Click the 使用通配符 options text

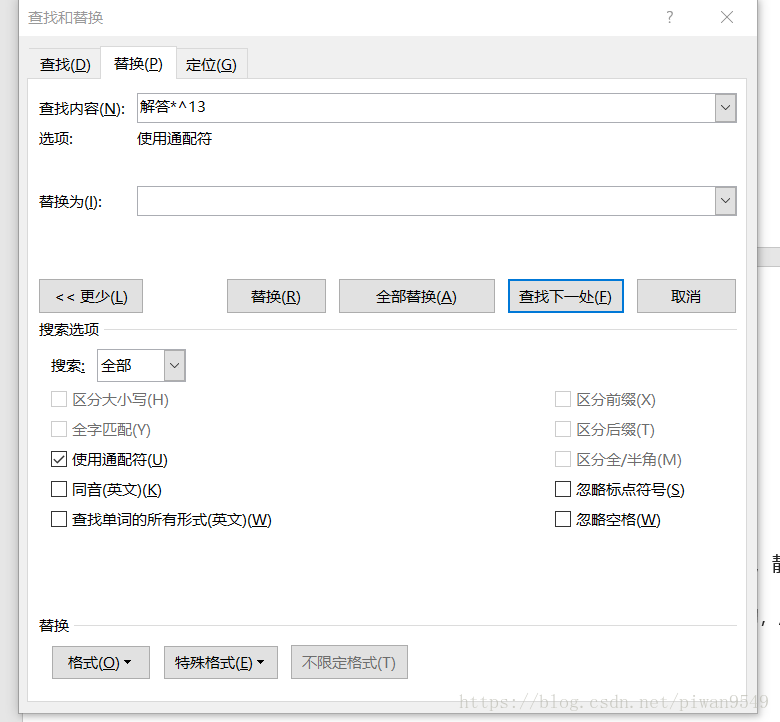(x=175, y=139)
